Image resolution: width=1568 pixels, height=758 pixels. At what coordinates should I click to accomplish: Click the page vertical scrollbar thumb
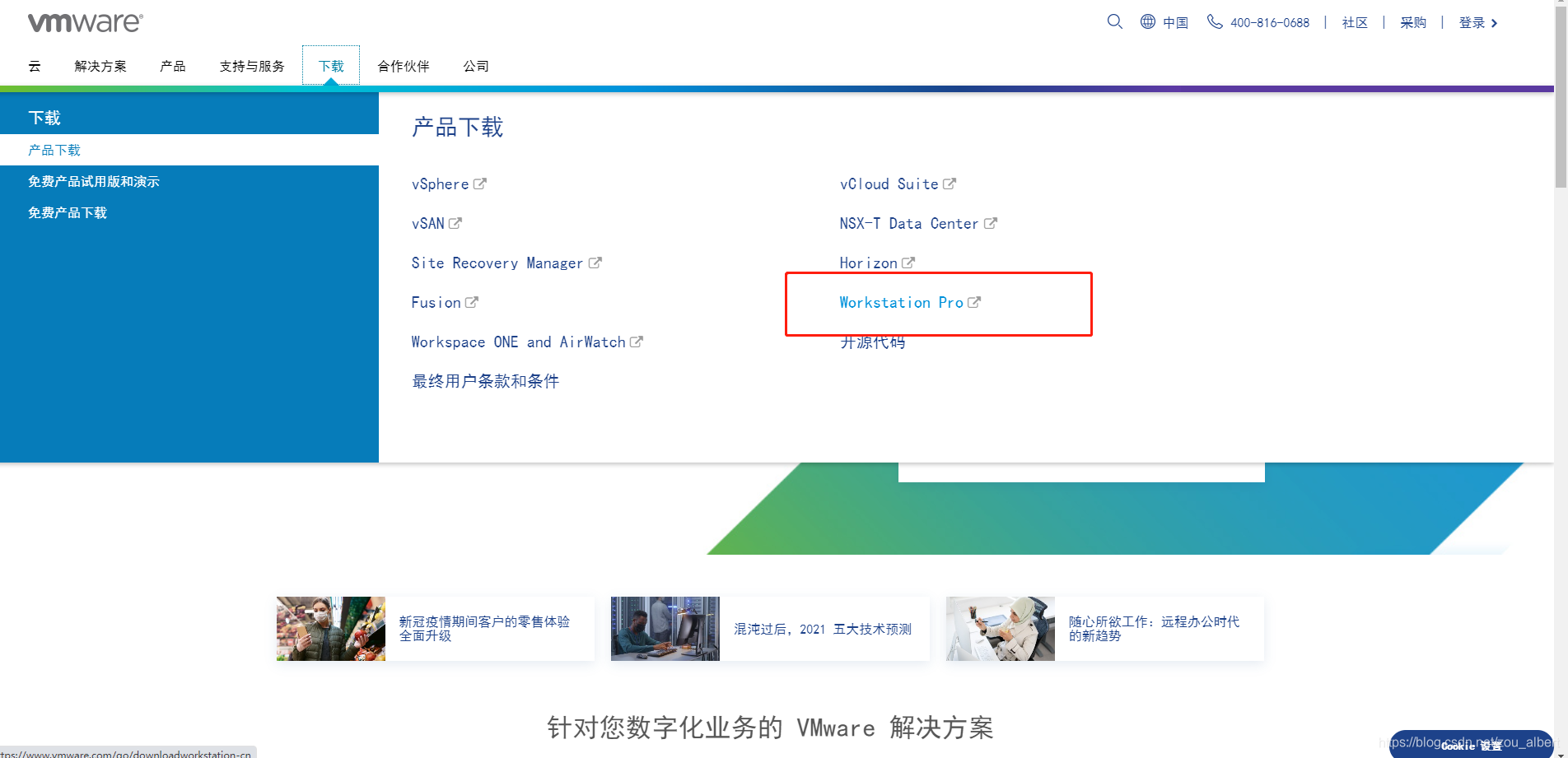(x=1561, y=99)
